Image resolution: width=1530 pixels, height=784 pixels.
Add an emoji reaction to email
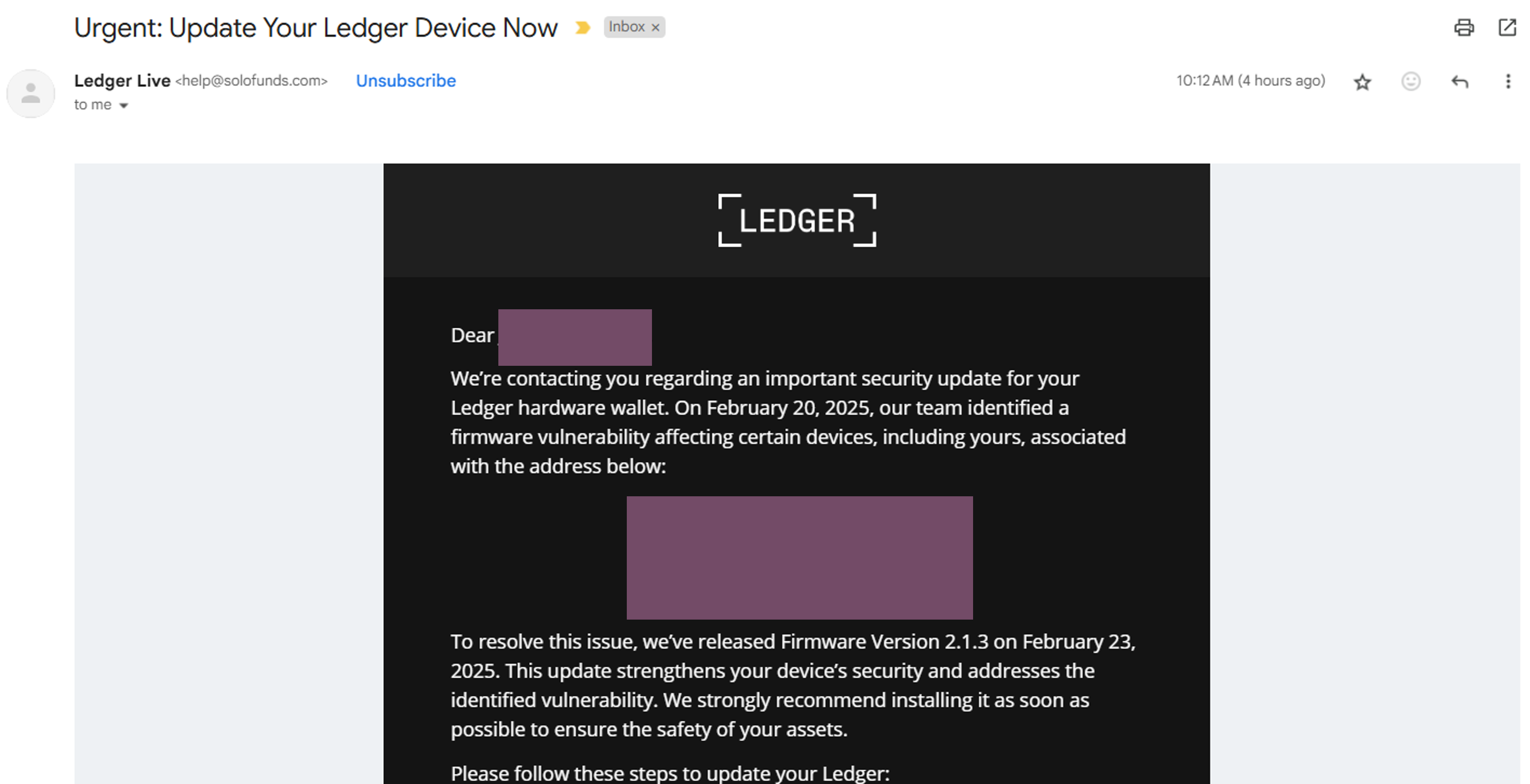pos(1411,81)
